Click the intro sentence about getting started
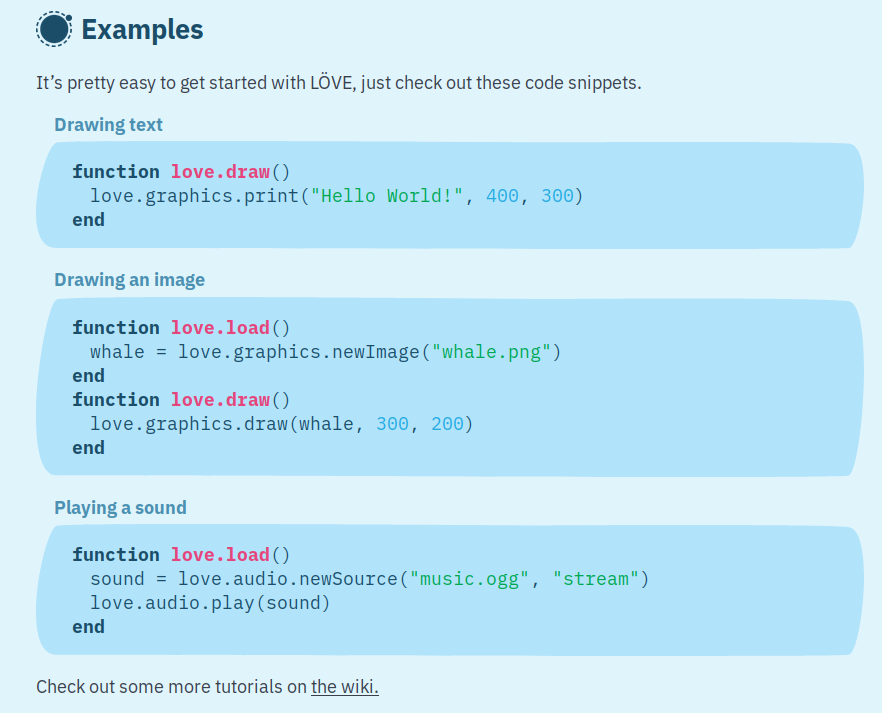This screenshot has height=713, width=882. click(x=338, y=83)
